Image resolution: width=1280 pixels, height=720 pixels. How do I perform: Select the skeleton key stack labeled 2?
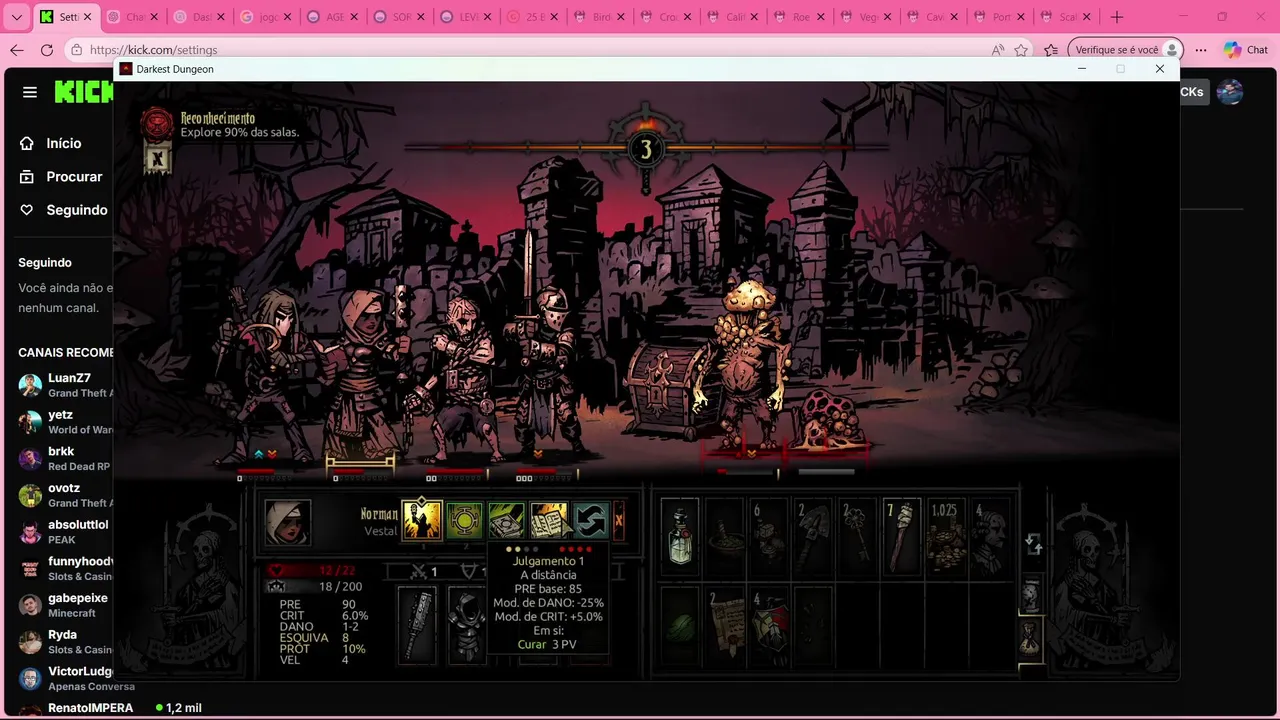pyautogui.click(x=856, y=538)
